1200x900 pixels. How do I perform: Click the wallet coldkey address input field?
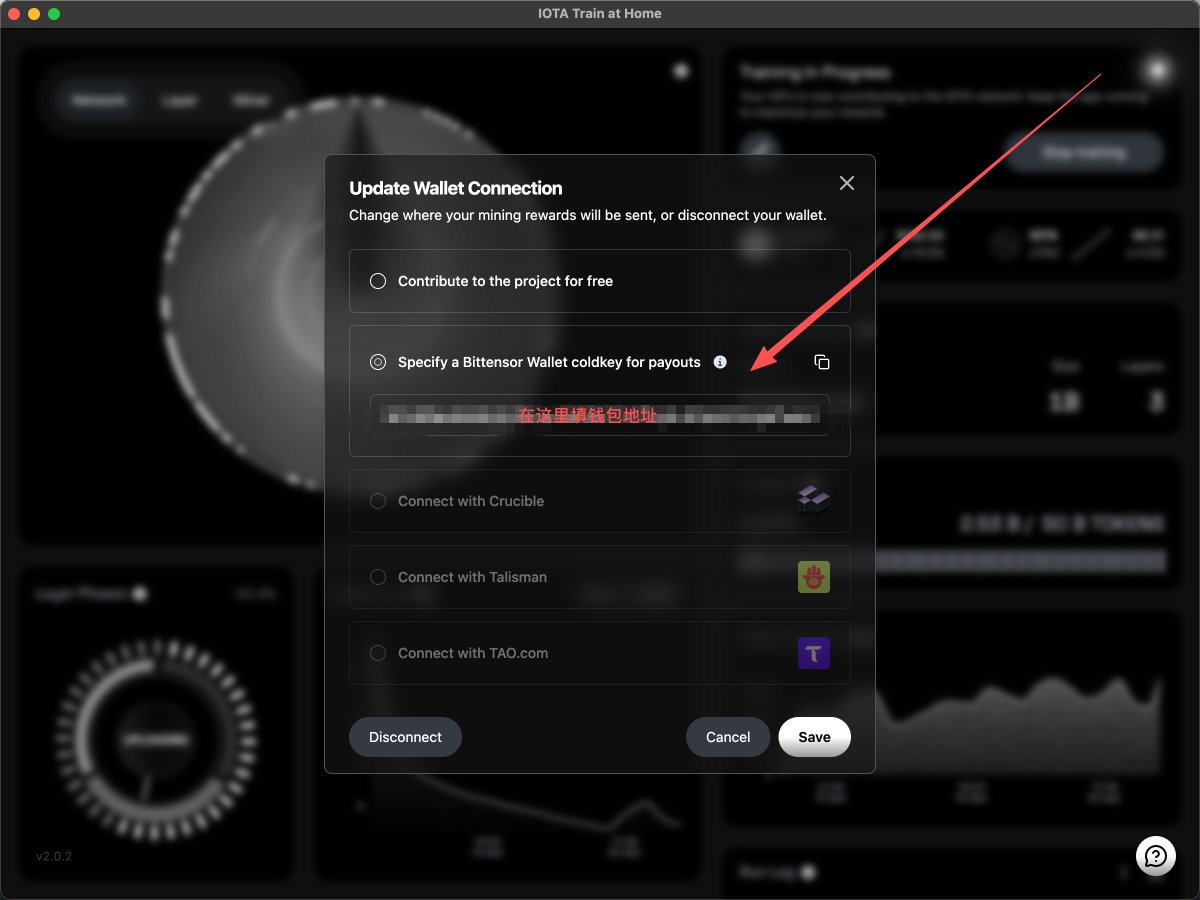pyautogui.click(x=600, y=415)
